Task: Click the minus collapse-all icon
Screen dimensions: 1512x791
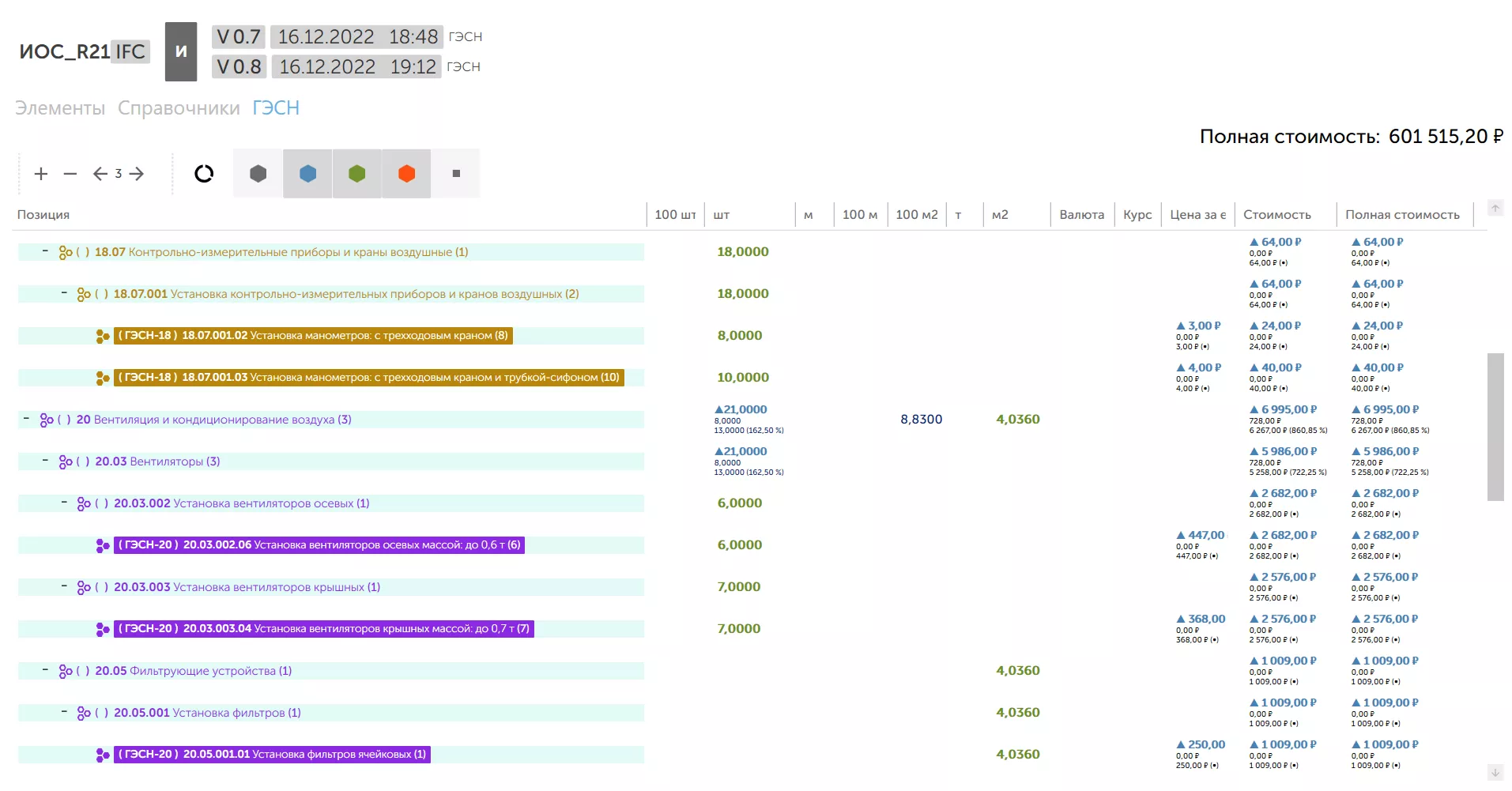Action: [70, 174]
